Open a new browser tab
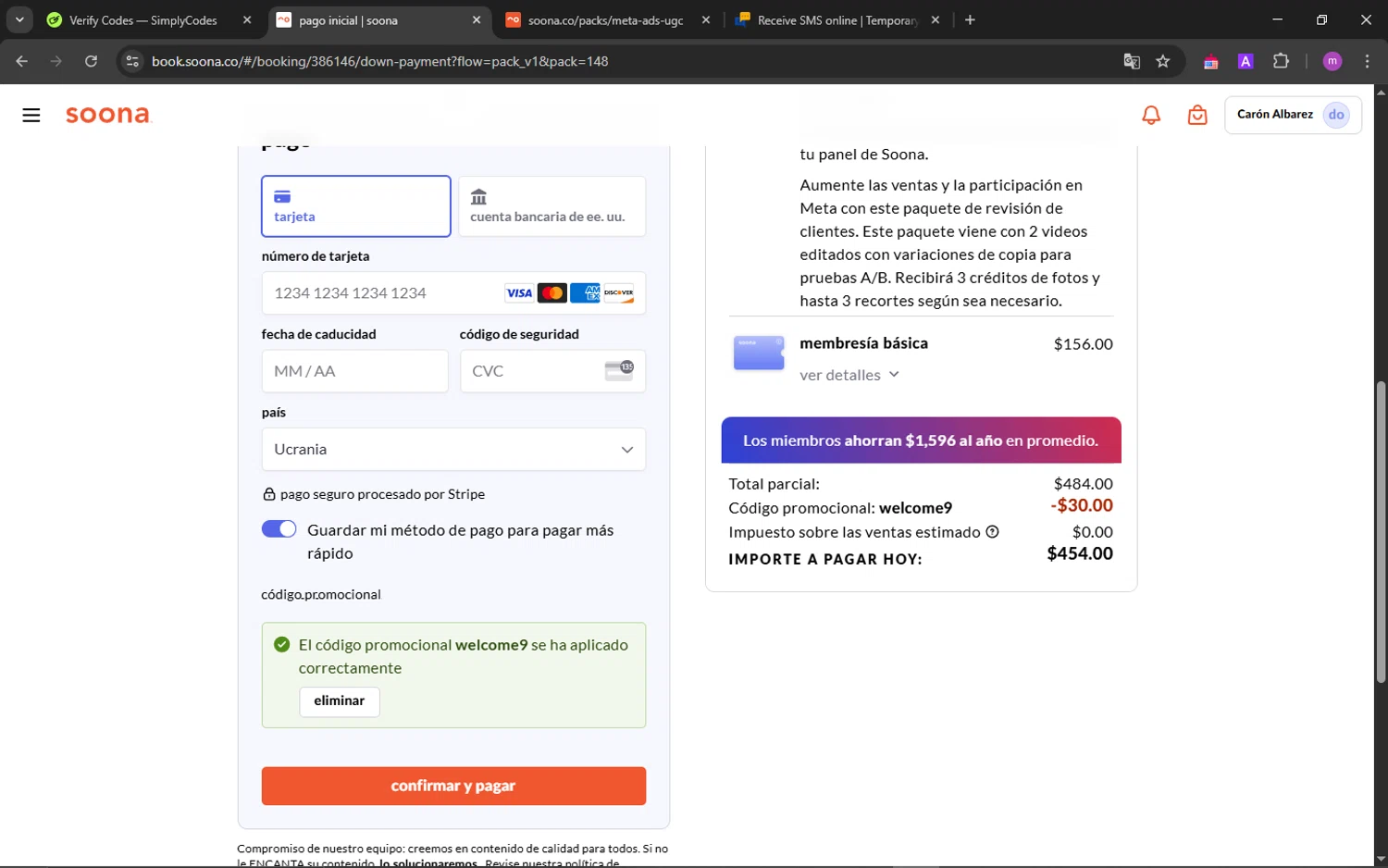 tap(970, 20)
